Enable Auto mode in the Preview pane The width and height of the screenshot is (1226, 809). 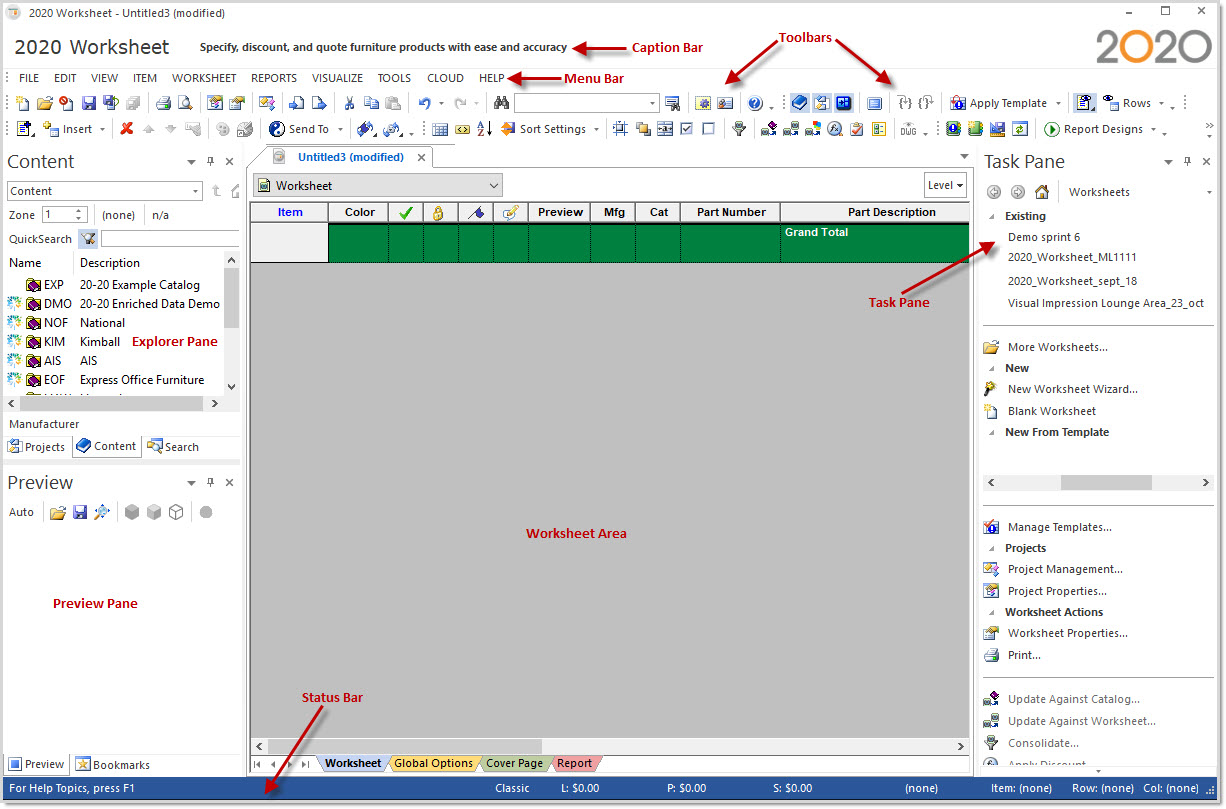(x=21, y=512)
